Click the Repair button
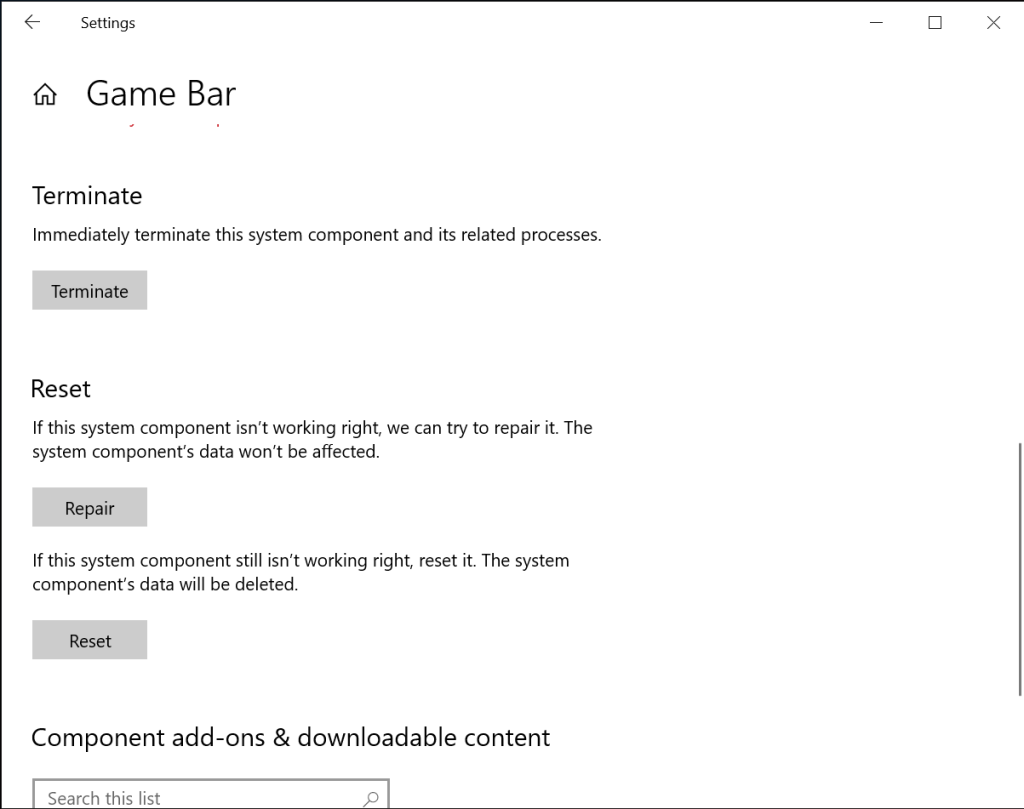The width and height of the screenshot is (1024, 809). coord(89,507)
